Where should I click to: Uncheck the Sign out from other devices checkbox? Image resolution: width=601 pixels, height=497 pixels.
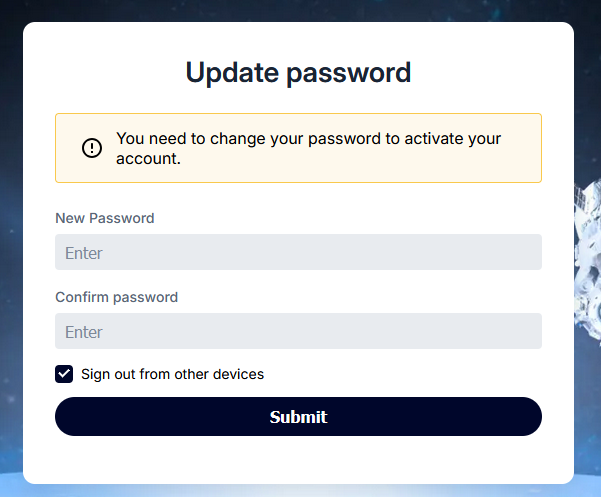[x=64, y=374]
